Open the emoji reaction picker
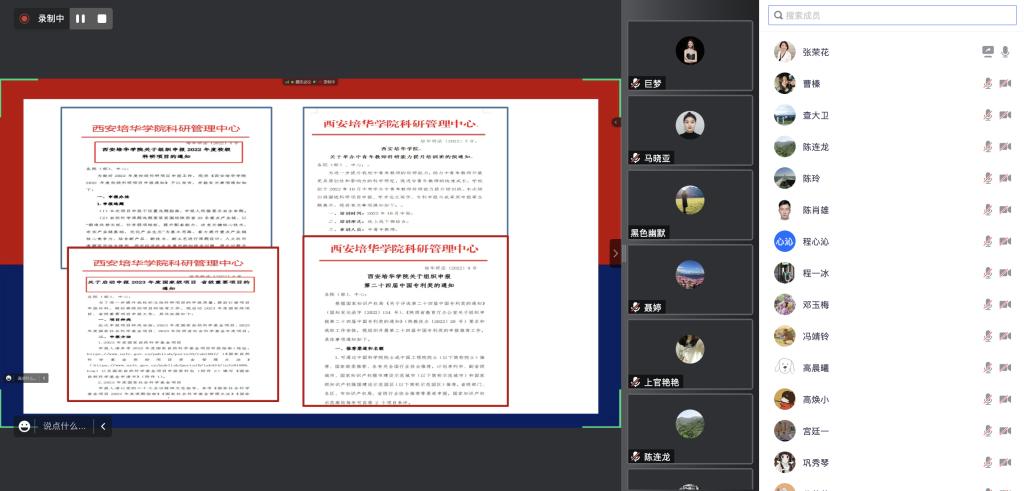Screen dimensions: 1024x491 (x=25, y=426)
